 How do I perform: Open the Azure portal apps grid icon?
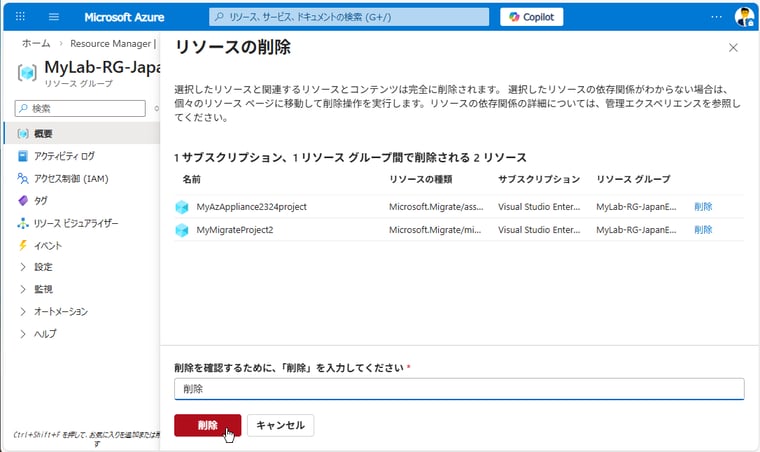(x=20, y=16)
